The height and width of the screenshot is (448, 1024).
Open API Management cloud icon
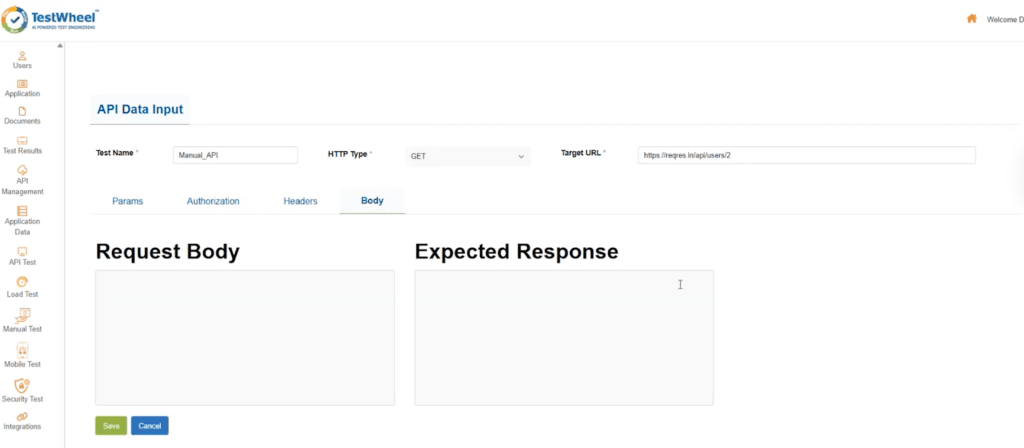[22, 169]
